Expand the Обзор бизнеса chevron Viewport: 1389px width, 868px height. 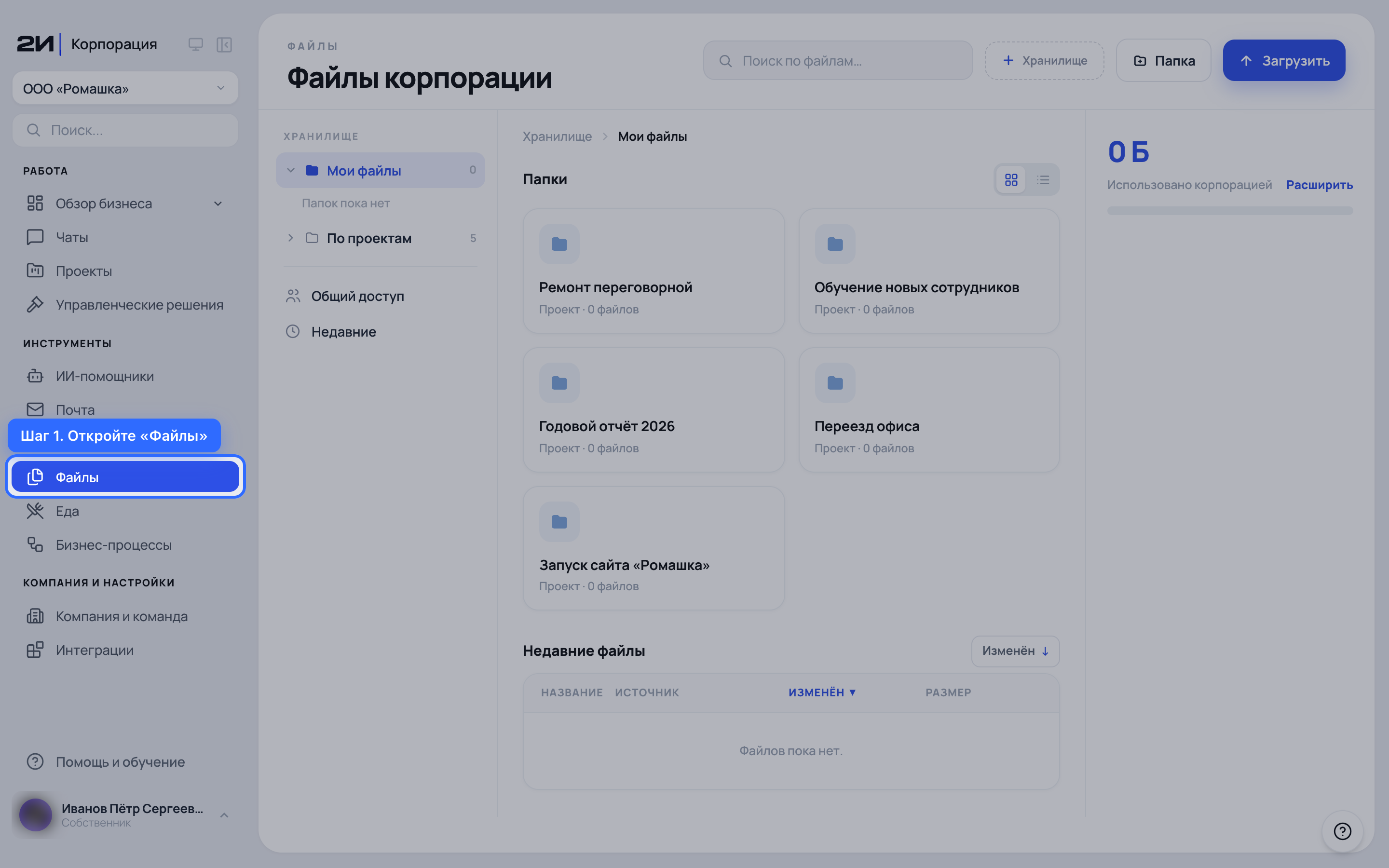(218, 204)
